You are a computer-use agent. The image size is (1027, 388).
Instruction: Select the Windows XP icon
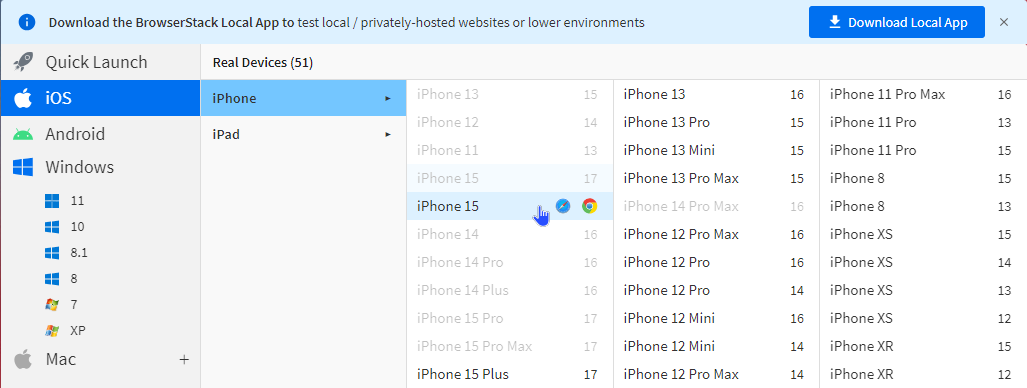click(x=52, y=331)
